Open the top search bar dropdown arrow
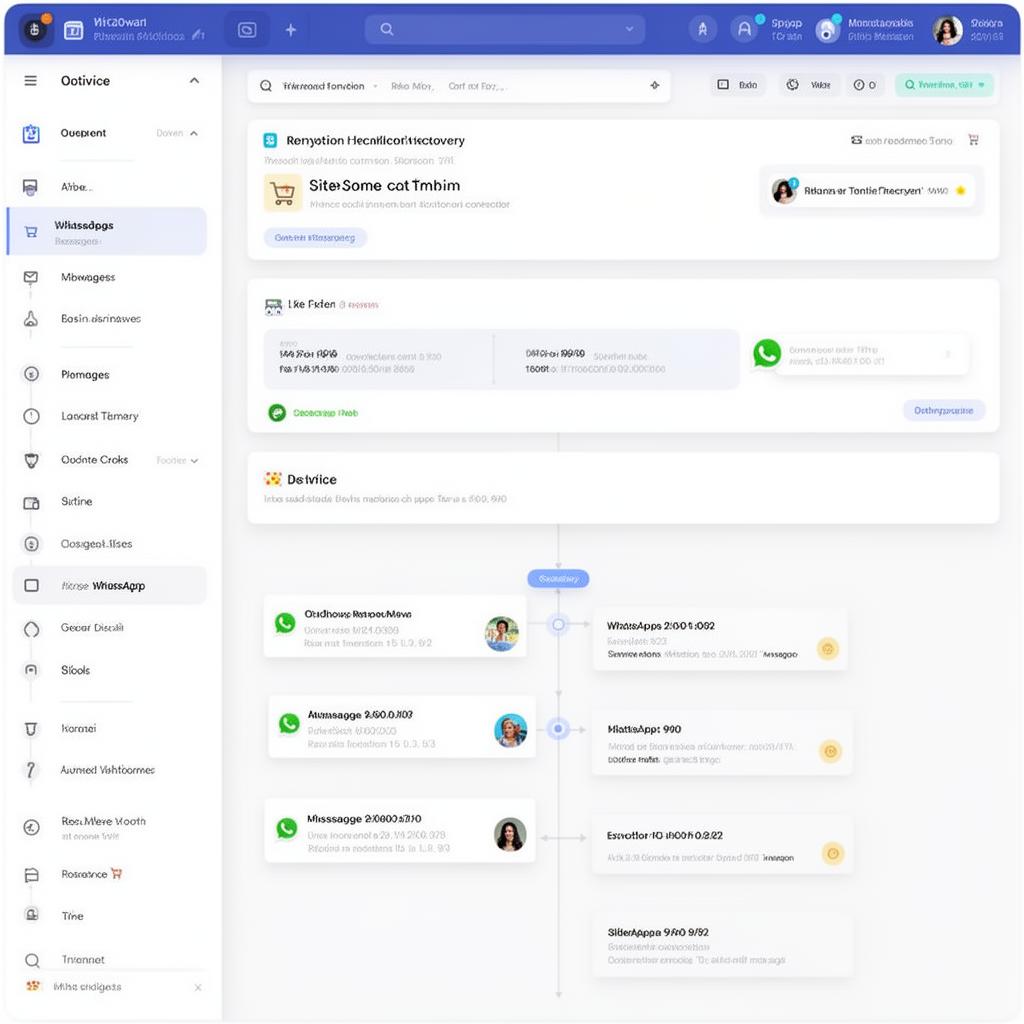The image size is (1024, 1024). [629, 30]
